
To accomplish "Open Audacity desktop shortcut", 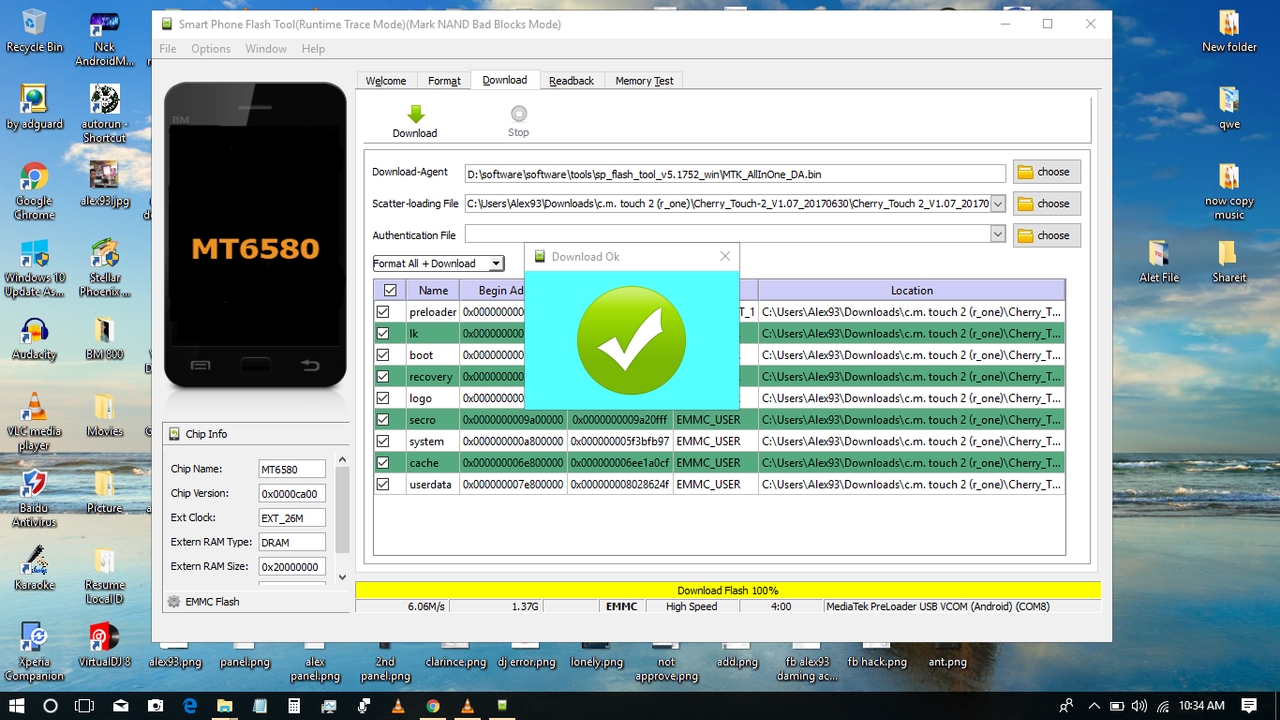I will coord(34,339).
